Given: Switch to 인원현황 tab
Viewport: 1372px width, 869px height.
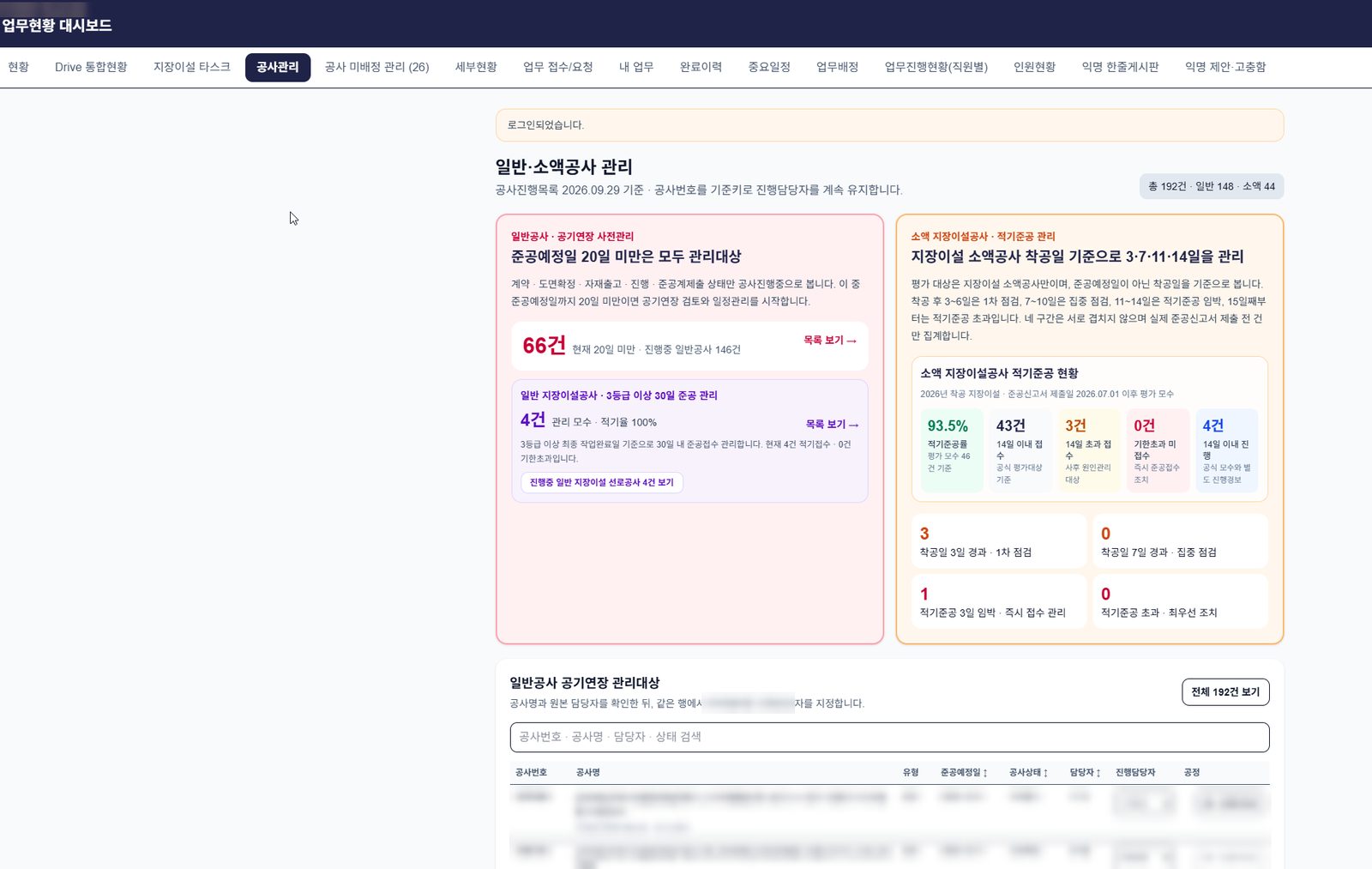Looking at the screenshot, I should point(1035,67).
